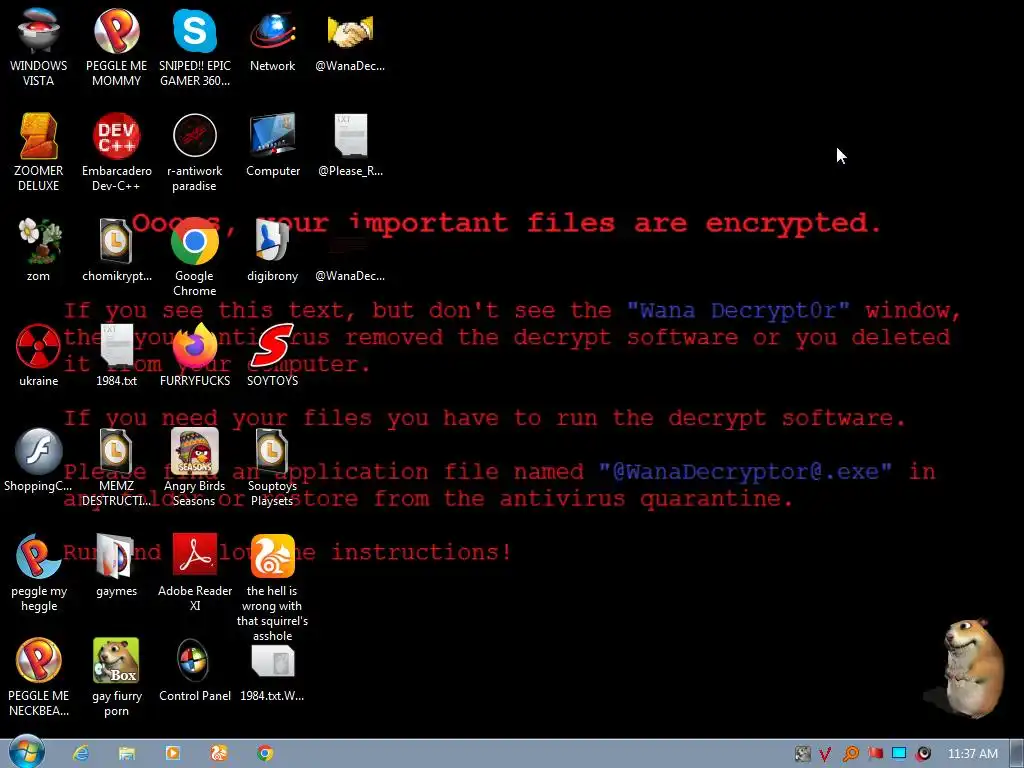Click the round speaker tray icon
1024x768 pixels.
coord(923,754)
